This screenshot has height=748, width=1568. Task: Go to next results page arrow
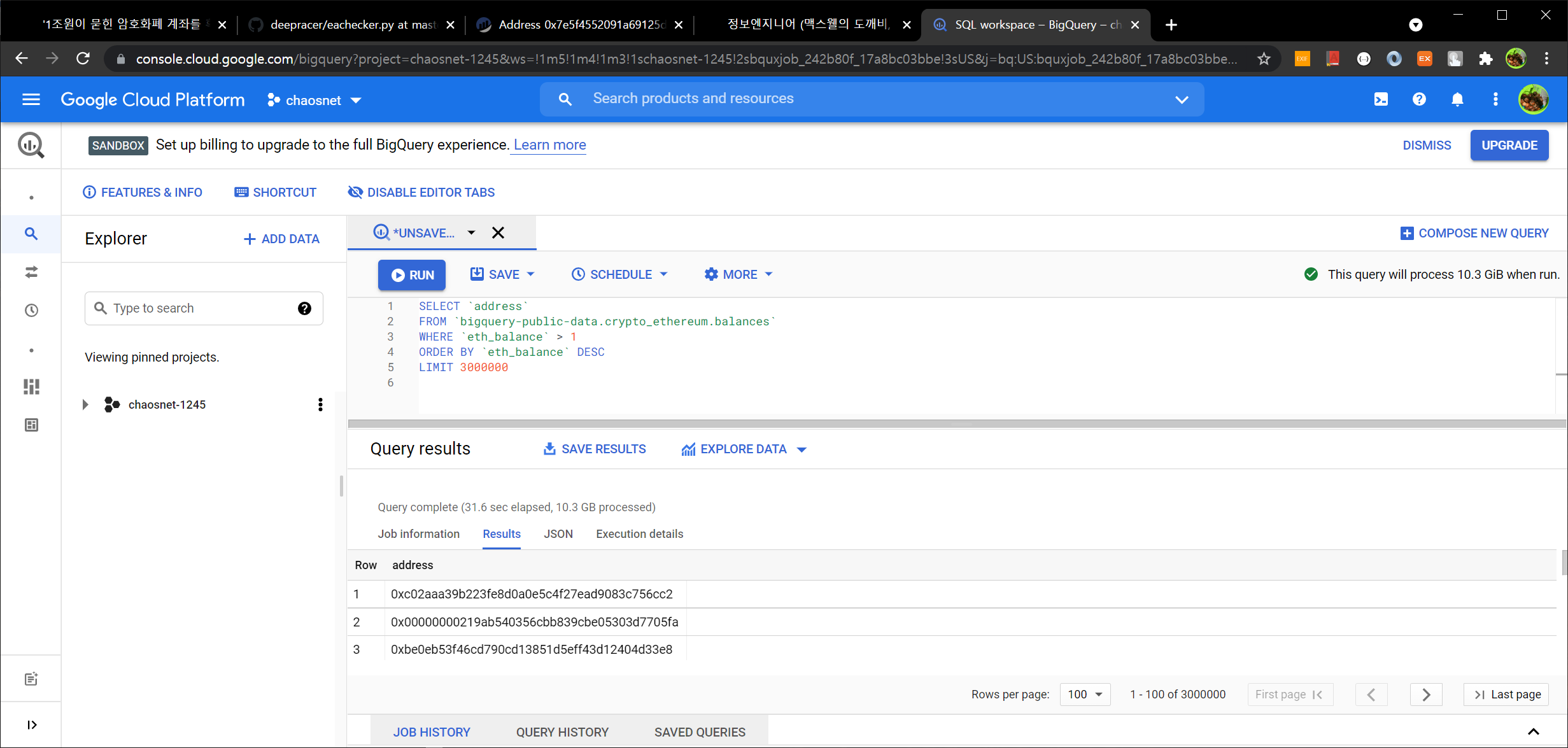coord(1425,695)
